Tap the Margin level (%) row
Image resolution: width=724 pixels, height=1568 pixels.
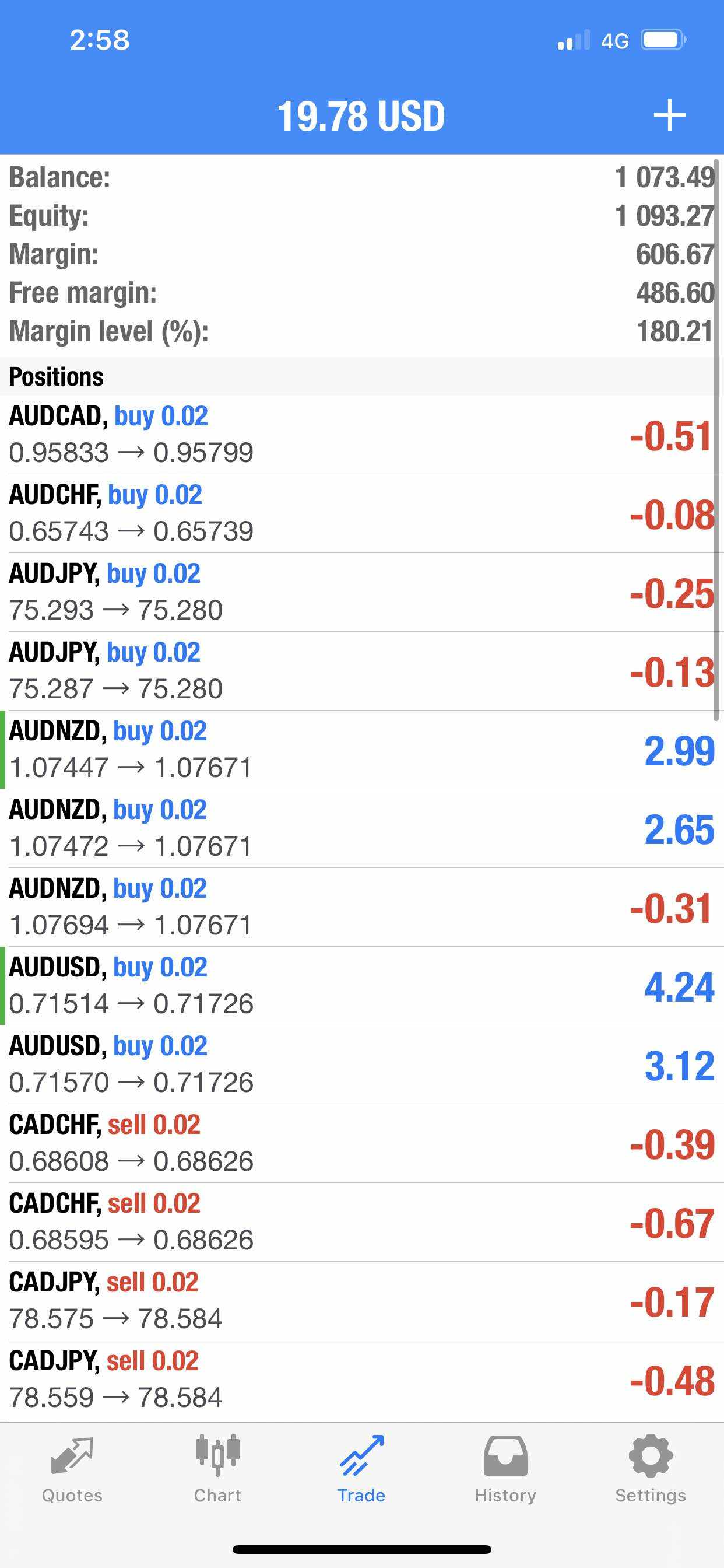(359, 332)
